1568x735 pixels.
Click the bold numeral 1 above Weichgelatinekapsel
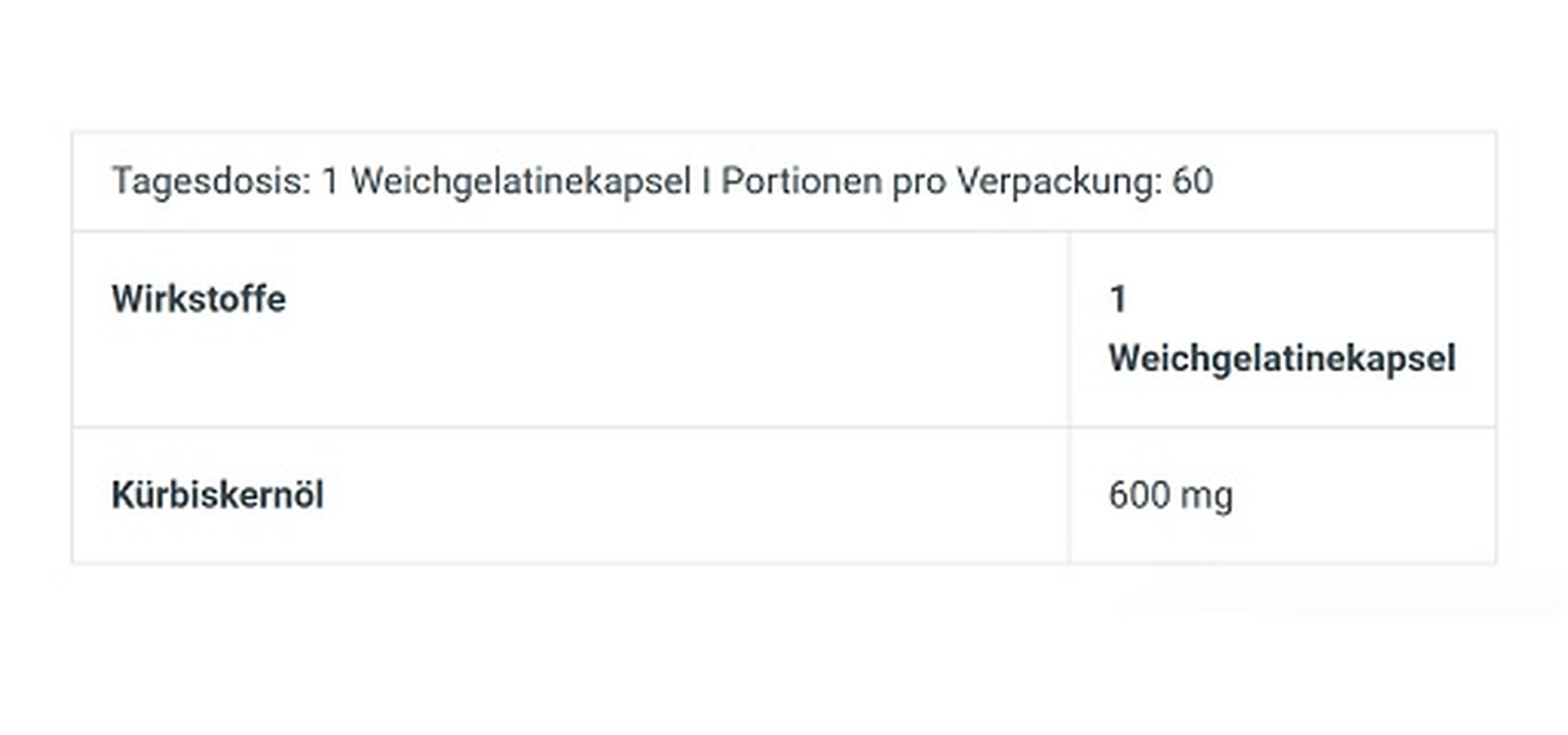click(x=1118, y=300)
